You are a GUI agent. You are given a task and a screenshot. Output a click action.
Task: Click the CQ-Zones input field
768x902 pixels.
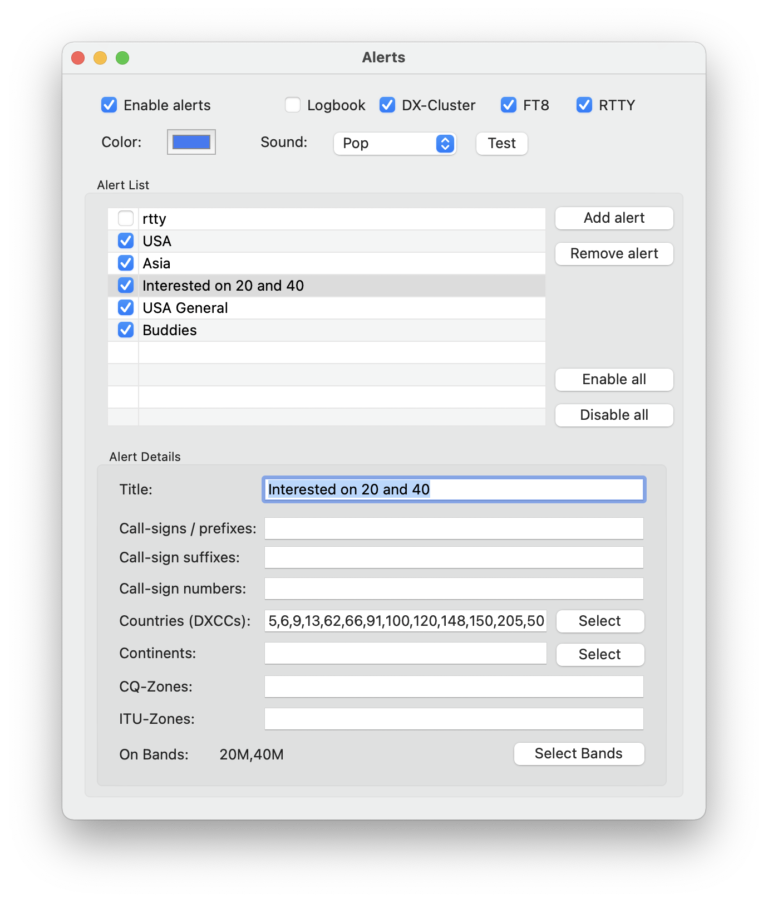point(454,686)
